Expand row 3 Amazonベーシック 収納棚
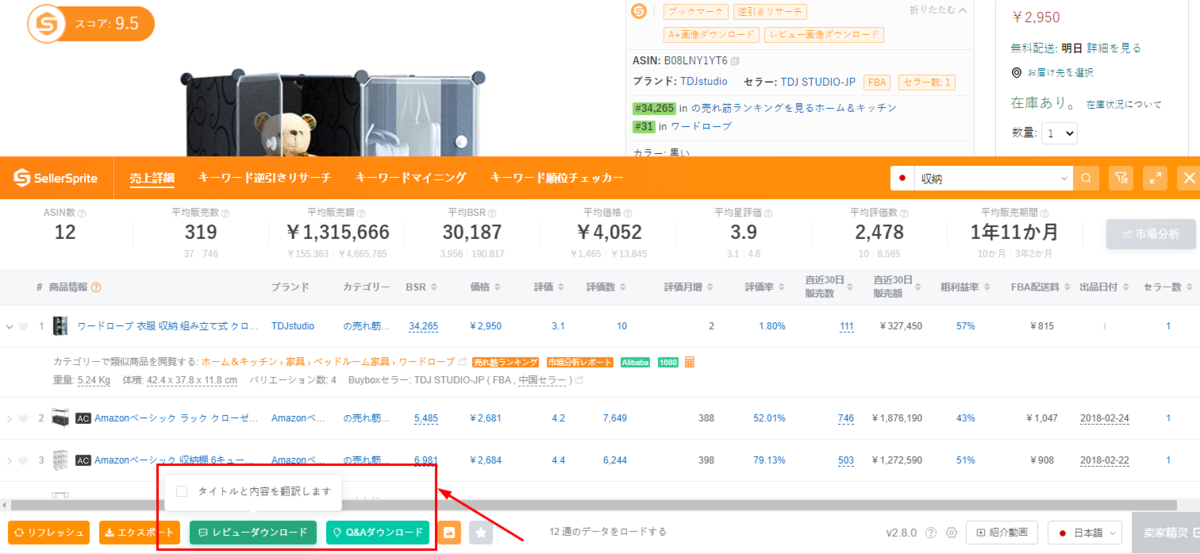Image resolution: width=1200 pixels, height=554 pixels. 9,461
